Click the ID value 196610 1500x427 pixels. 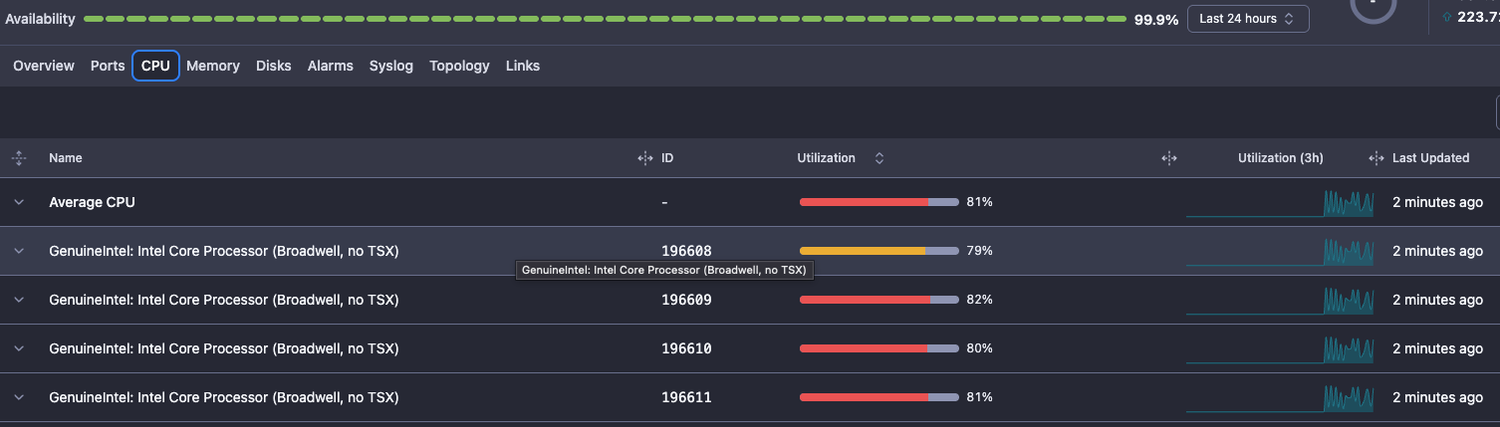[x=687, y=349]
